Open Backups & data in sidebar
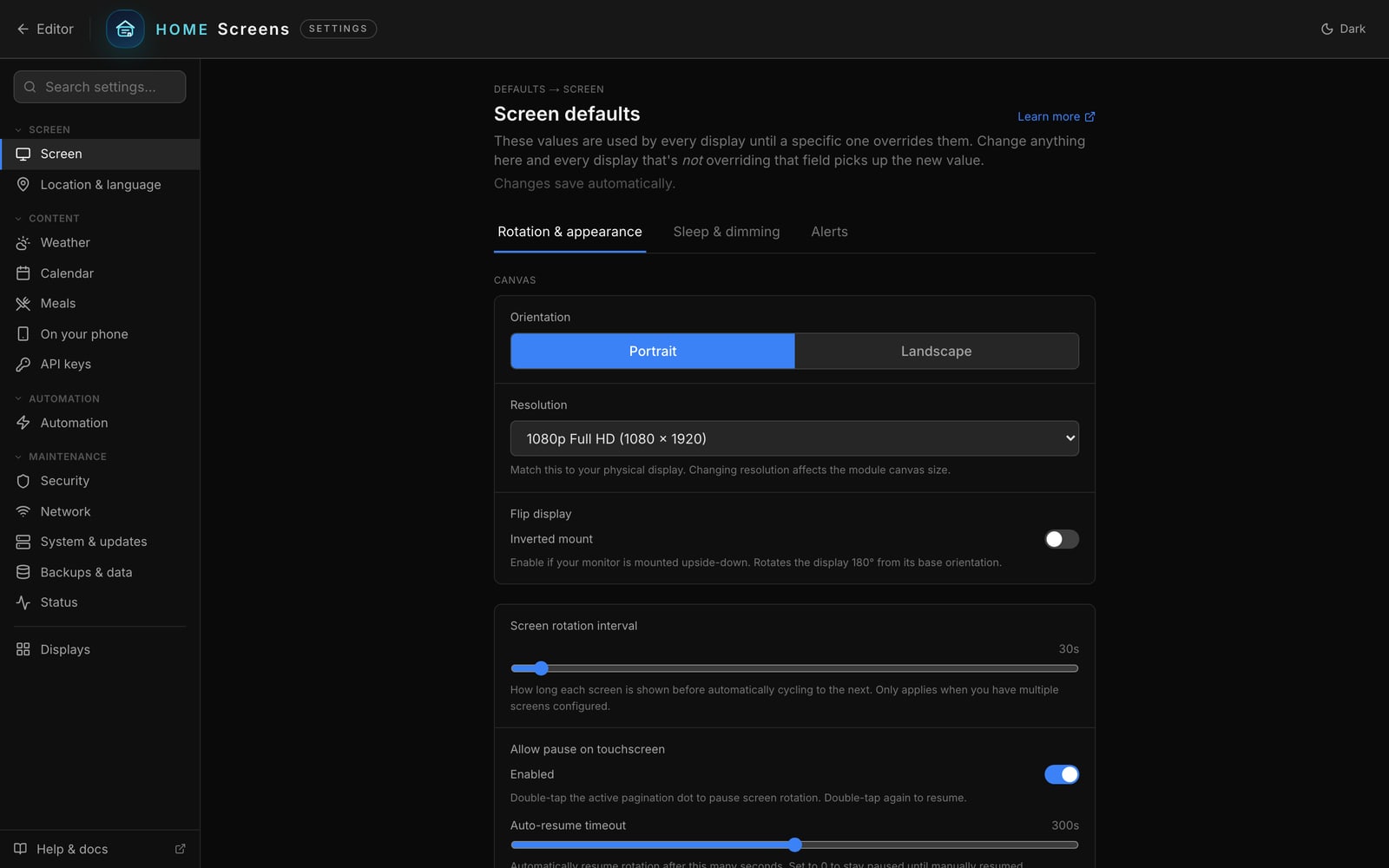Screen dimensions: 1389x868 (100, 572)
